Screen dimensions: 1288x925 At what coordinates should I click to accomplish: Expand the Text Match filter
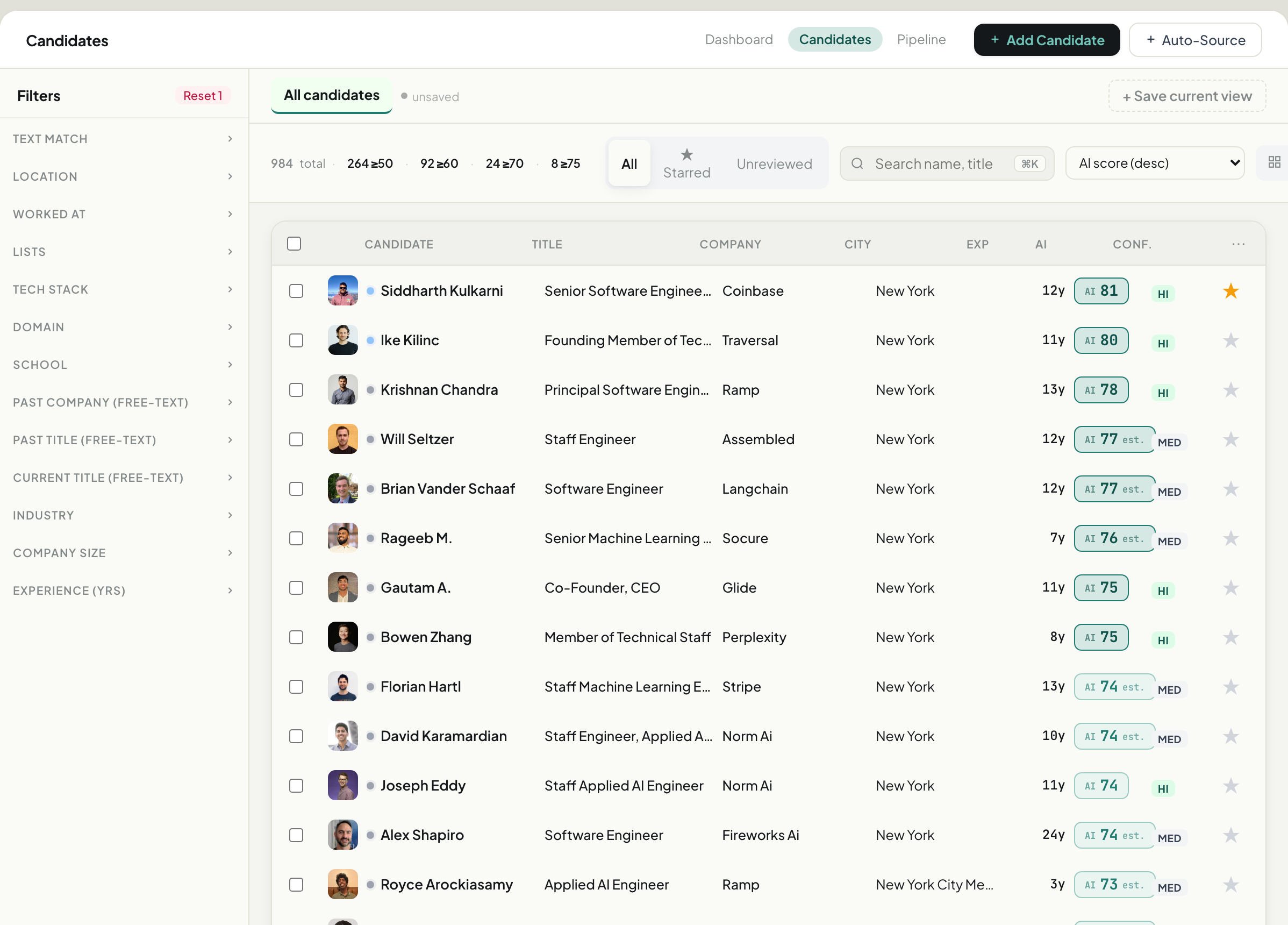click(124, 139)
